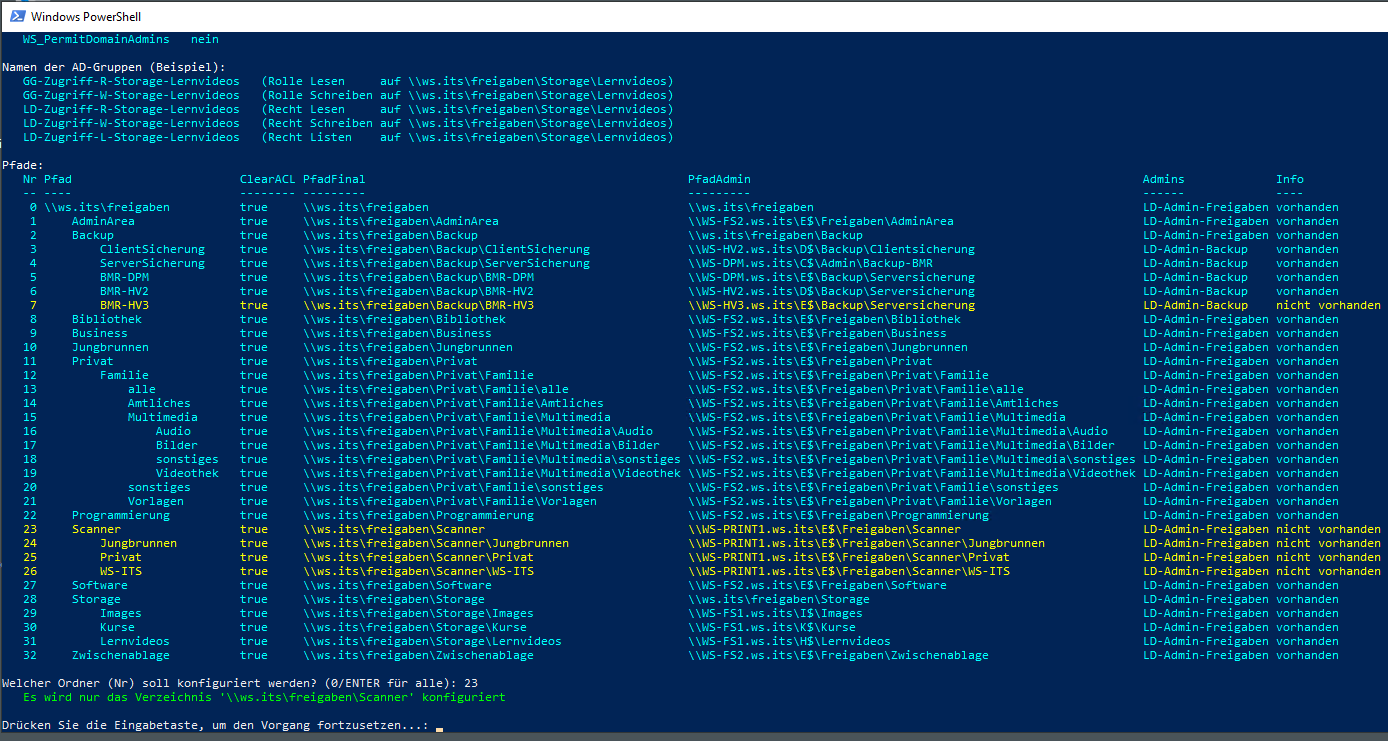Click yellow 'LD-Admin-Backup' in BMR-HV3 row
Image resolution: width=1388 pixels, height=741 pixels.
[x=1195, y=305]
